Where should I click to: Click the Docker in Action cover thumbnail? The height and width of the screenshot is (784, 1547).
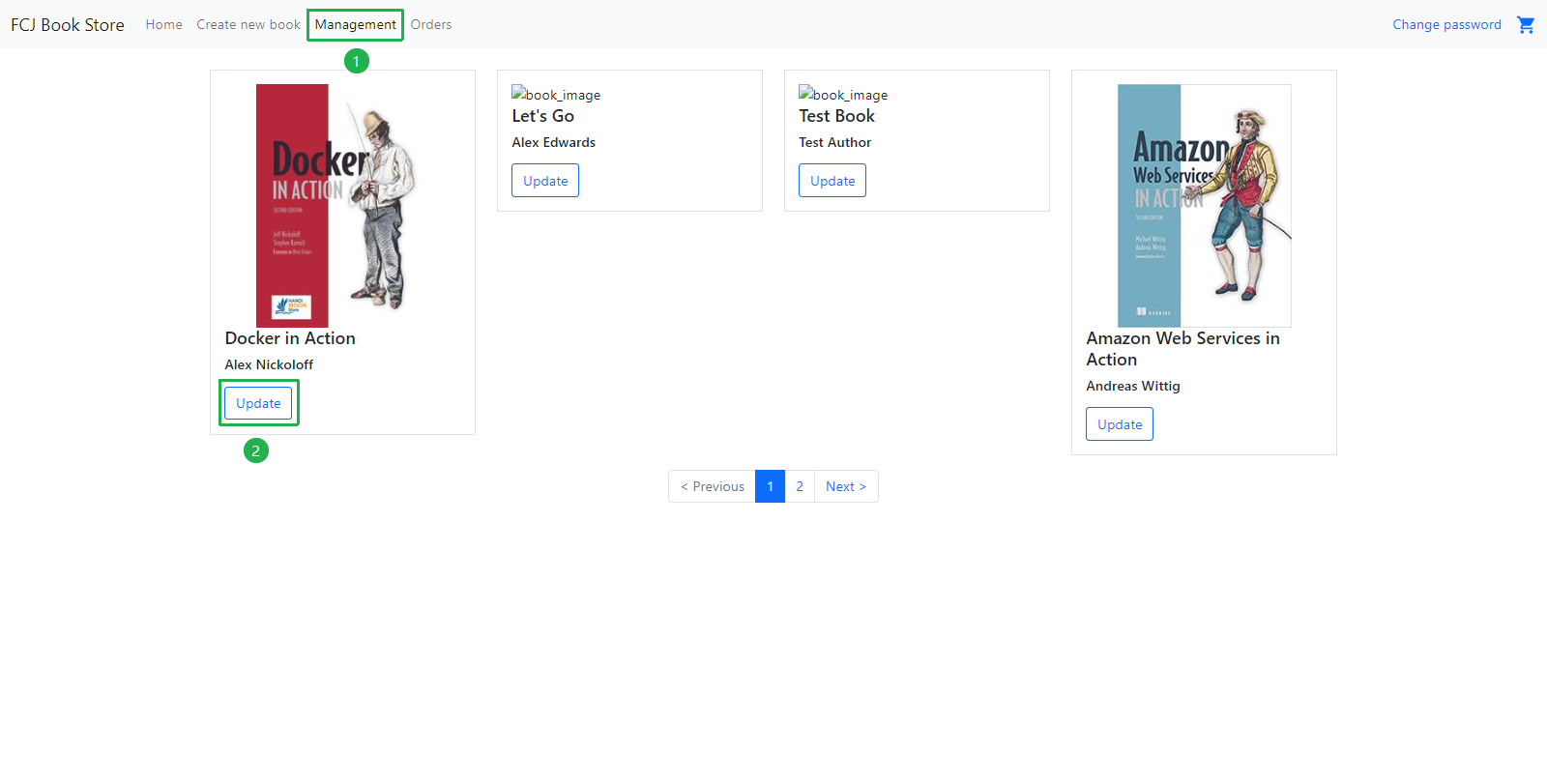(343, 206)
